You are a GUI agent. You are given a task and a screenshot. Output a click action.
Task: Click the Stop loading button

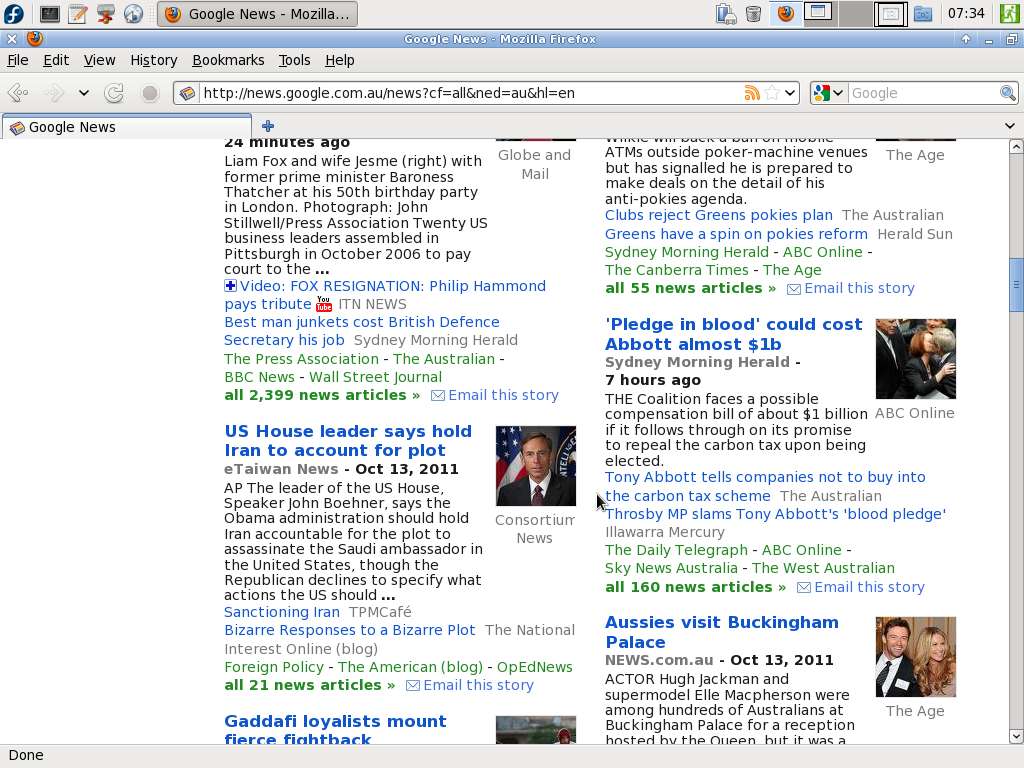(x=150, y=93)
